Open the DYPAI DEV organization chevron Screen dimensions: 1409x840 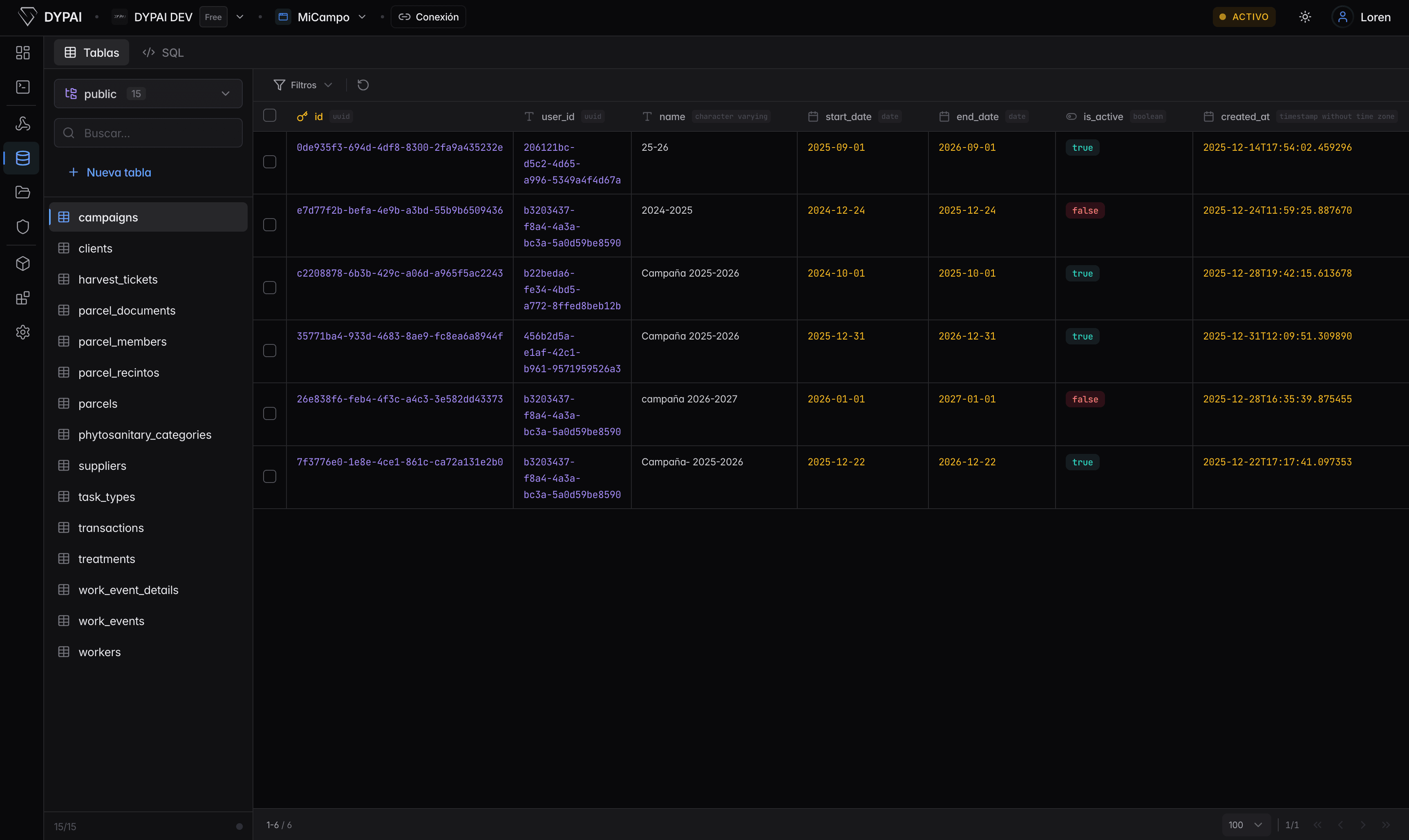[x=240, y=17]
